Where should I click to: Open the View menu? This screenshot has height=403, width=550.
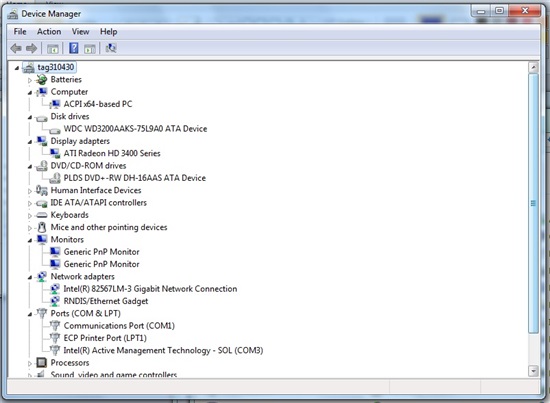click(x=80, y=32)
